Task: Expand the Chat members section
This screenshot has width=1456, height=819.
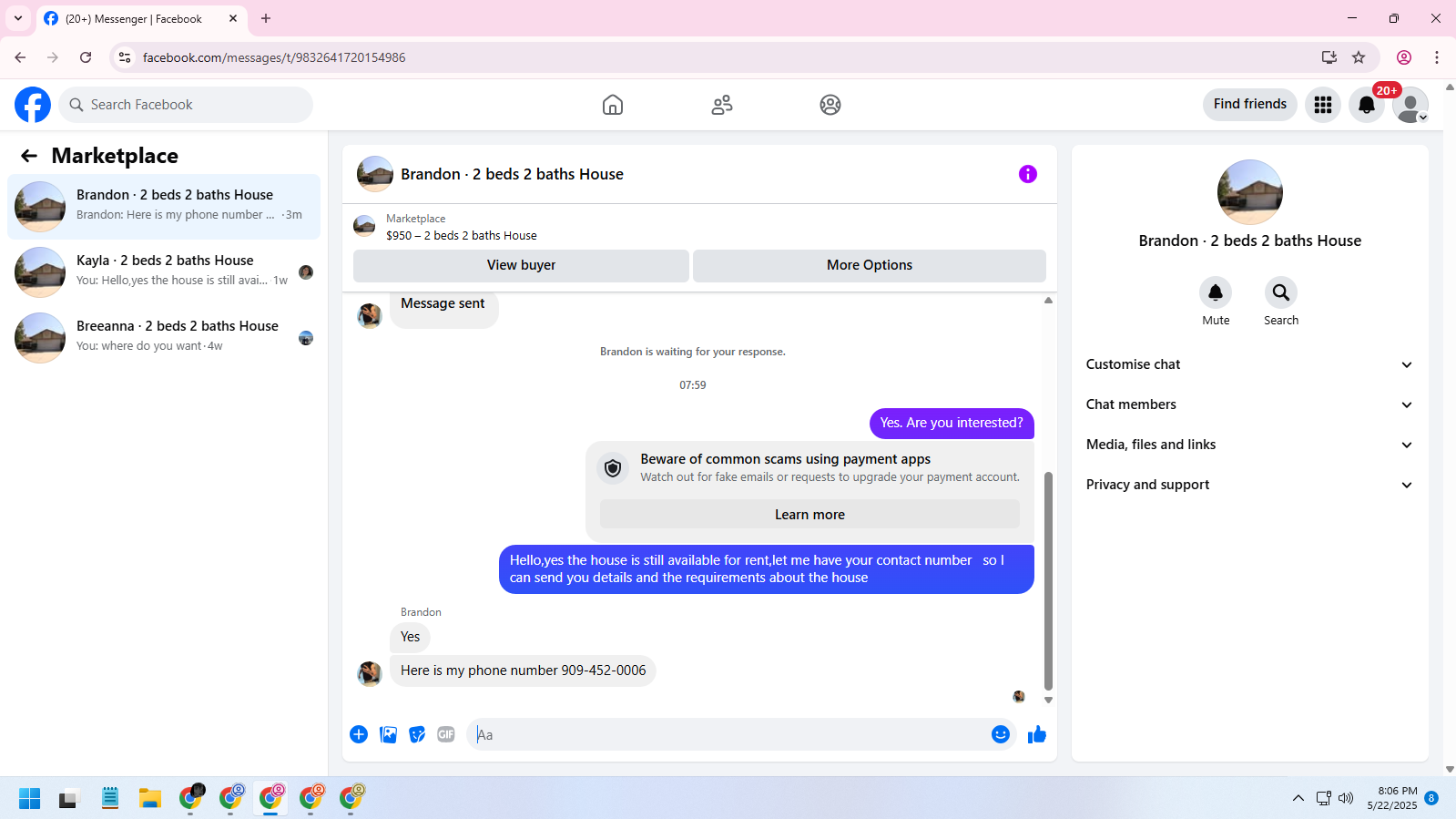Action: 1249,404
